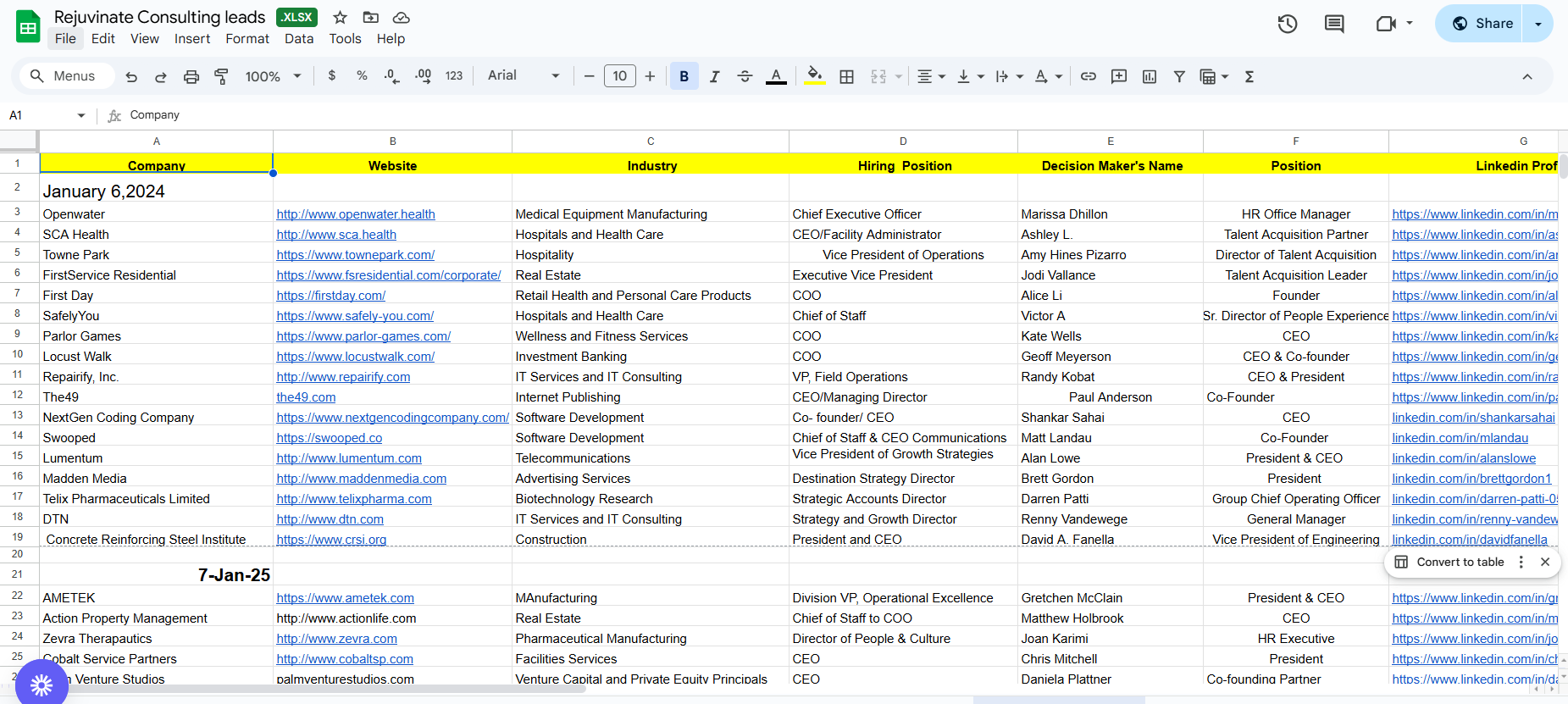The image size is (1568, 704).
Task: Open the Data menu
Action: point(299,39)
